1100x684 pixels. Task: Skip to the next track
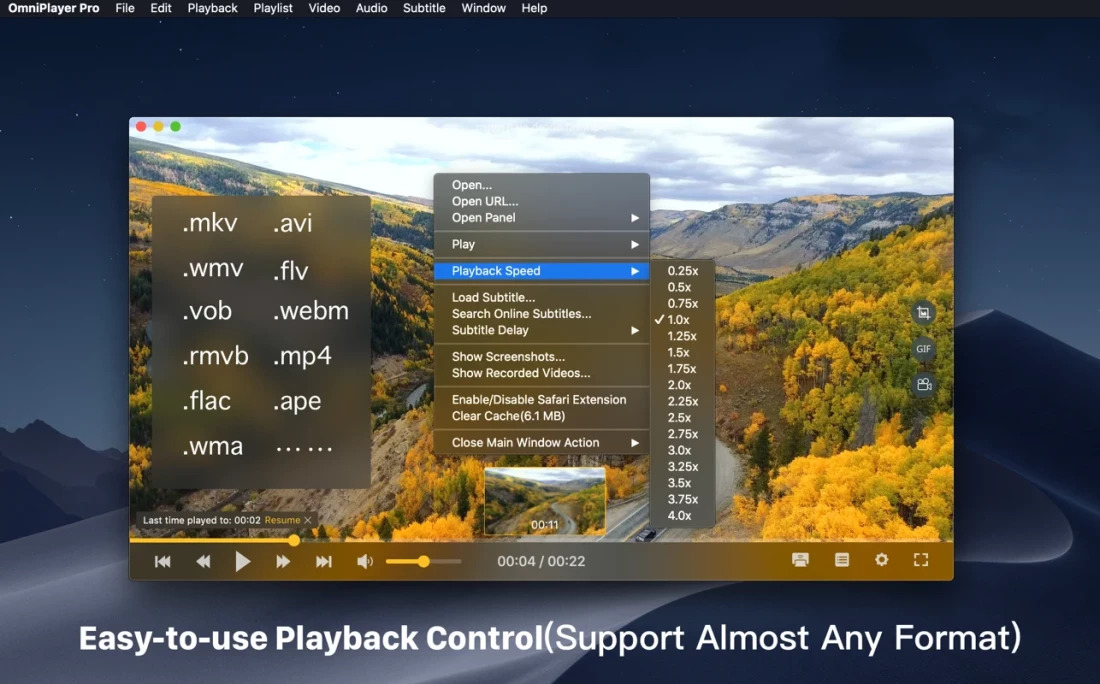tap(323, 561)
